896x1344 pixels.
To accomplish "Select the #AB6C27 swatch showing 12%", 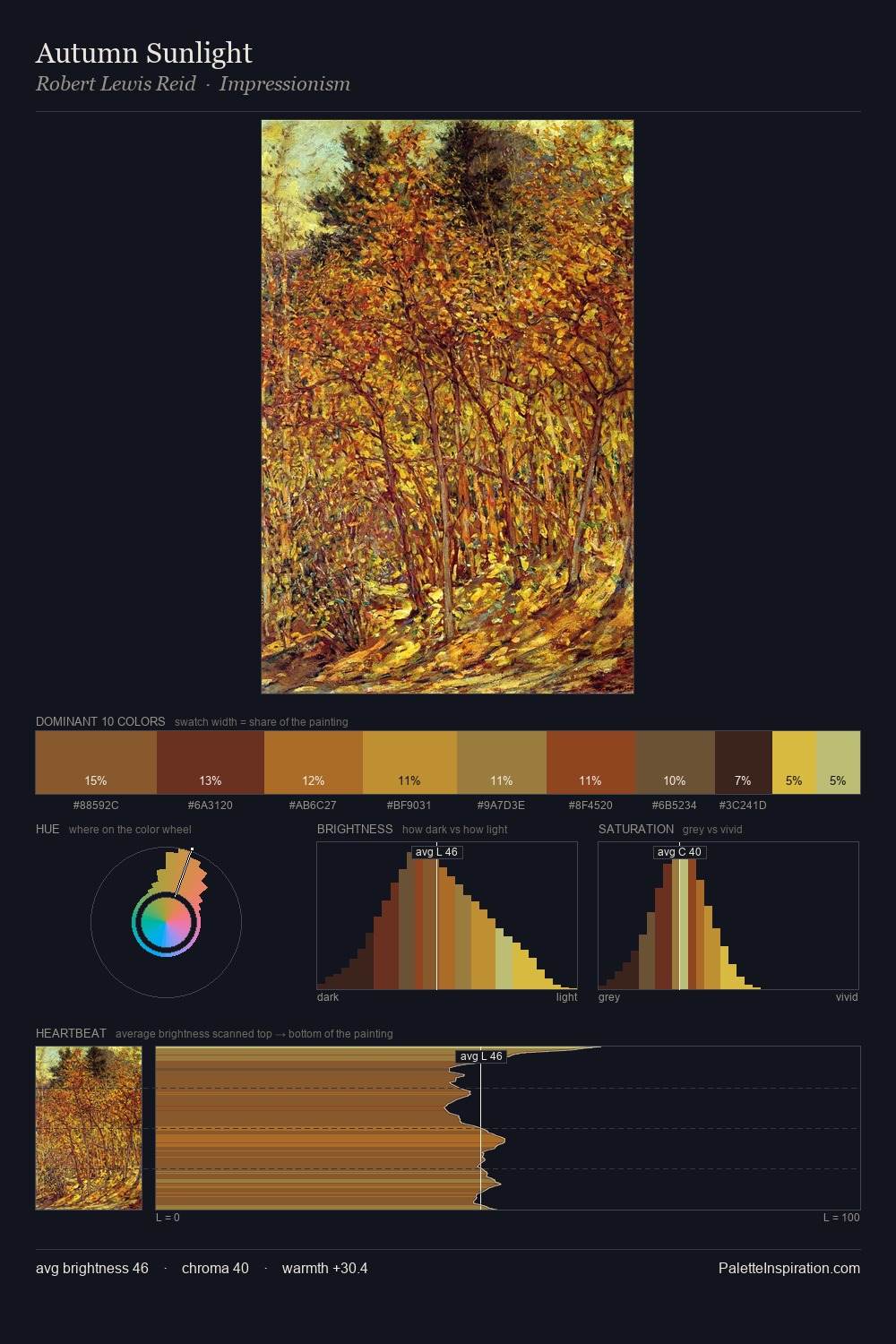I will 314,762.
